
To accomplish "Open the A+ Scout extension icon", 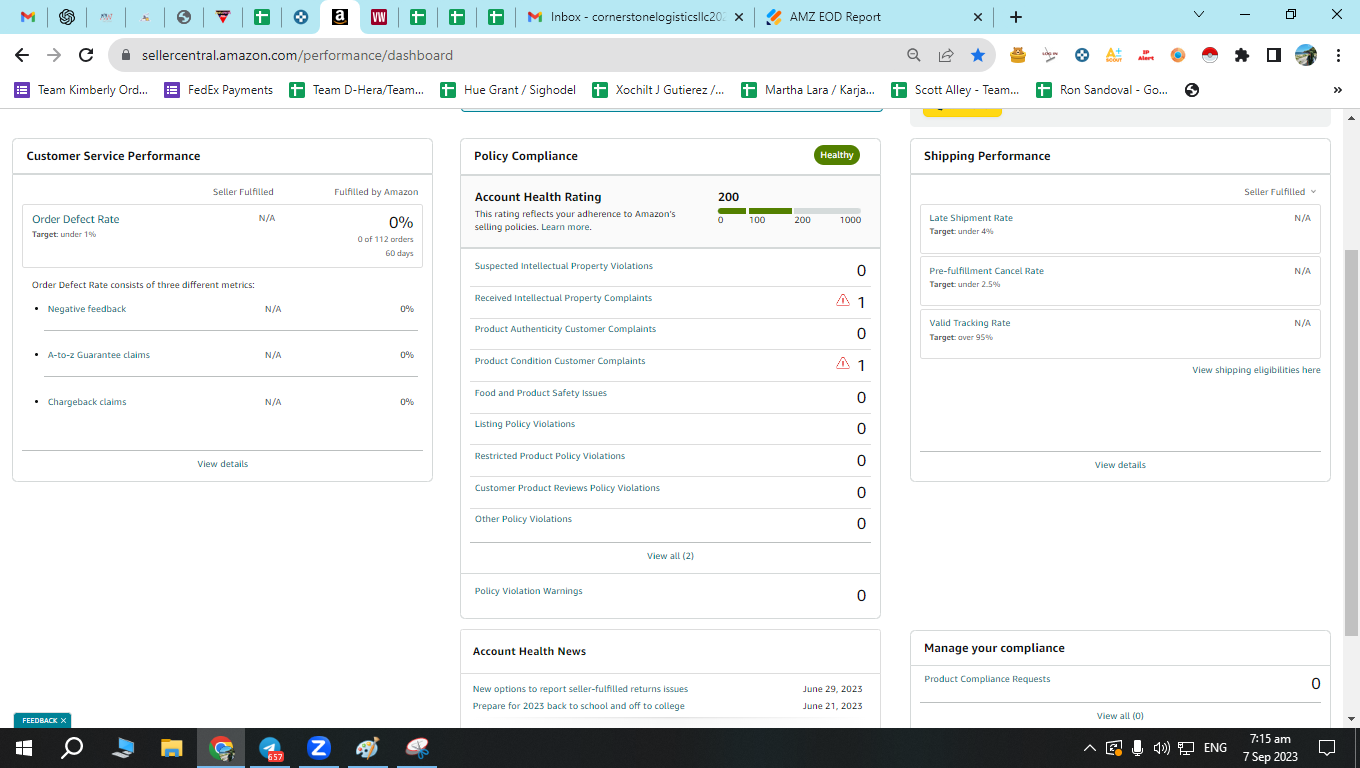I will point(1114,55).
